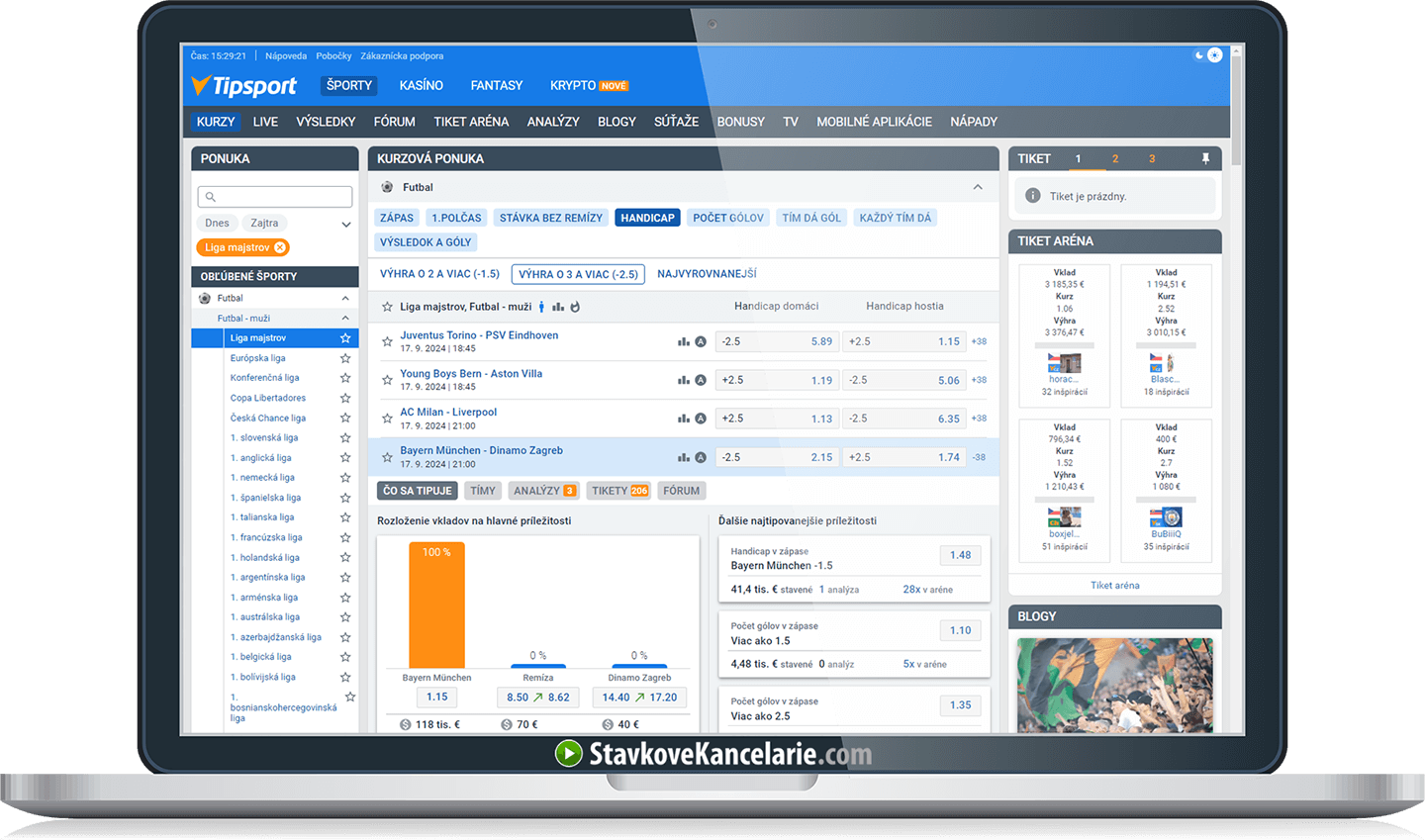The width and height of the screenshot is (1425, 840).
Task: Bet on Bayern München -1.5 odds 1.48
Action: (961, 555)
